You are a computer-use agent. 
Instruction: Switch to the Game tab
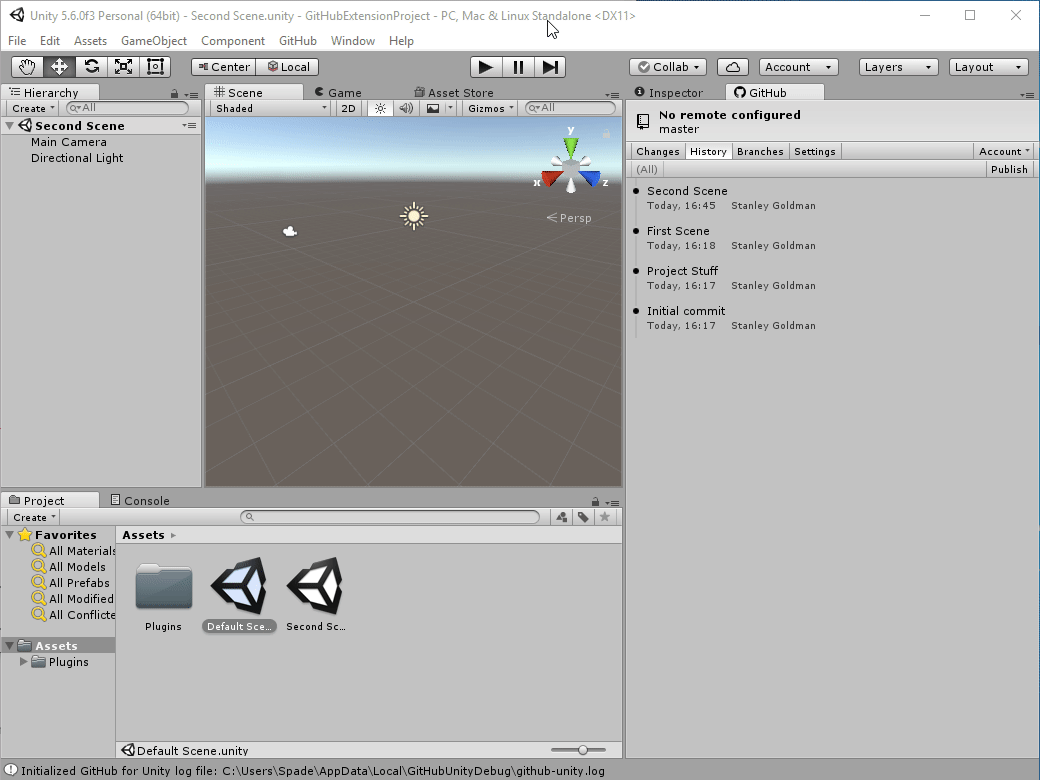[x=338, y=93]
